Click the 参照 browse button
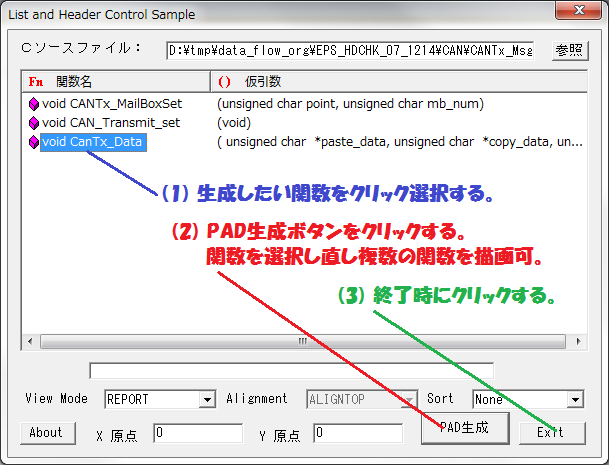The width and height of the screenshot is (609, 465). click(570, 51)
